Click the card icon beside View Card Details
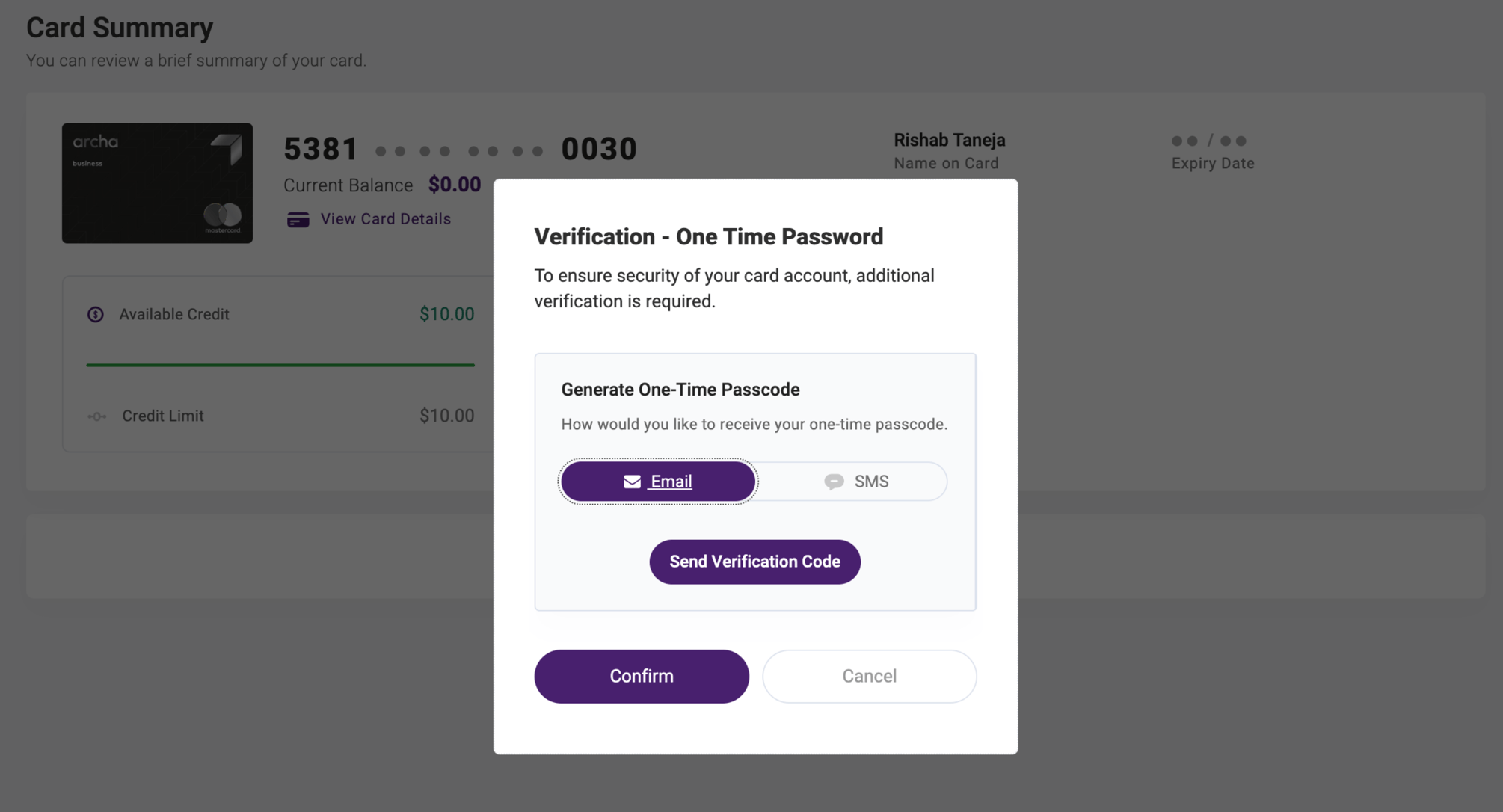 pos(298,219)
